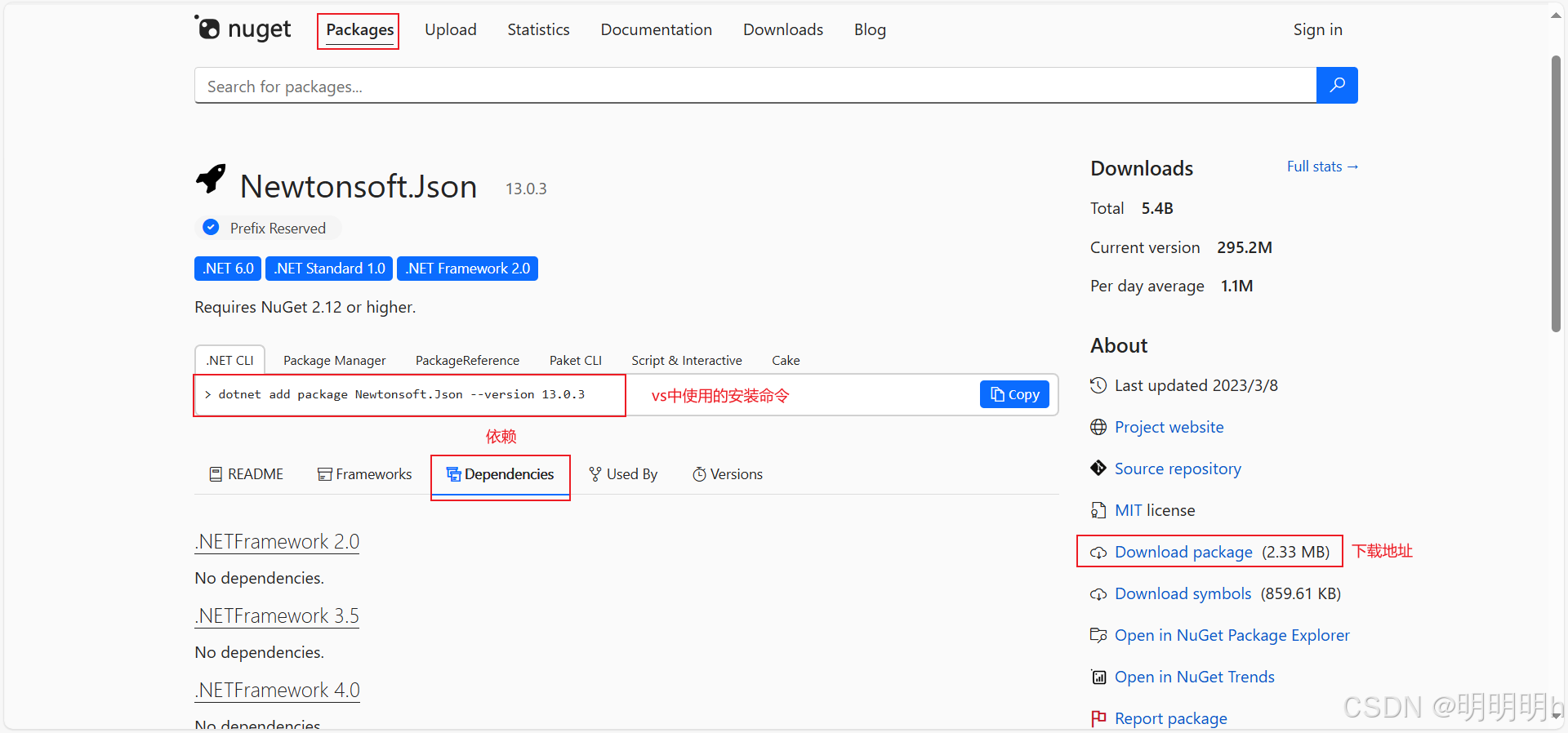This screenshot has height=733, width=1568.
Task: Click the dotnet add package command text
Action: [x=401, y=394]
